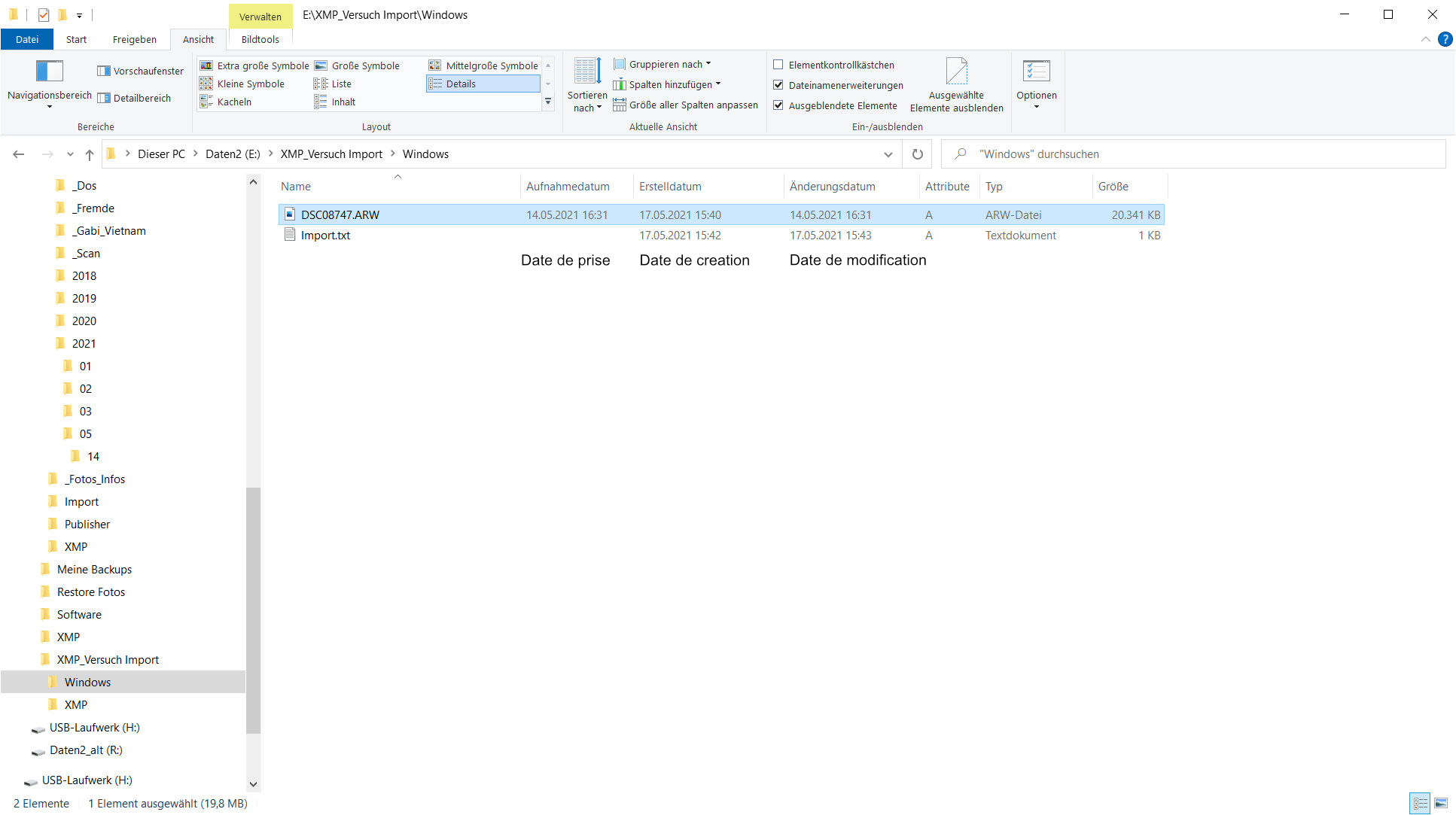Open address bar history dropdown arrow
Image resolution: width=1456 pixels, height=815 pixels.
coord(888,154)
